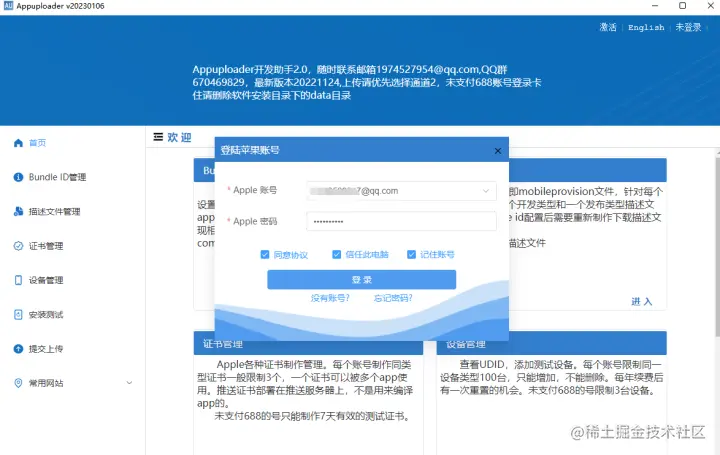The width and height of the screenshot is (720, 455).
Task: Click 进入 on the description file card
Action: point(641,301)
